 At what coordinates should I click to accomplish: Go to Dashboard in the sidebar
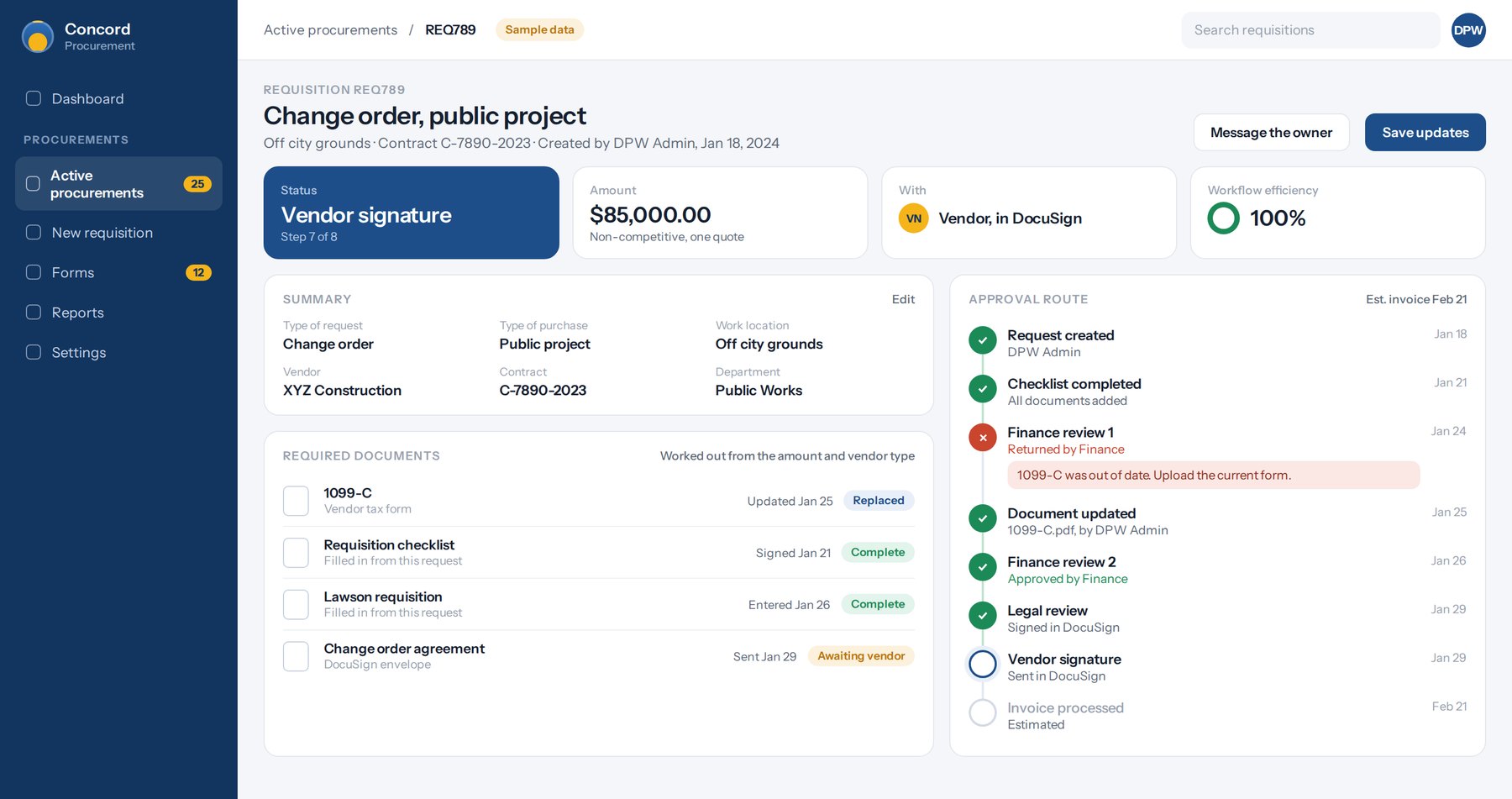pyautogui.click(x=118, y=98)
